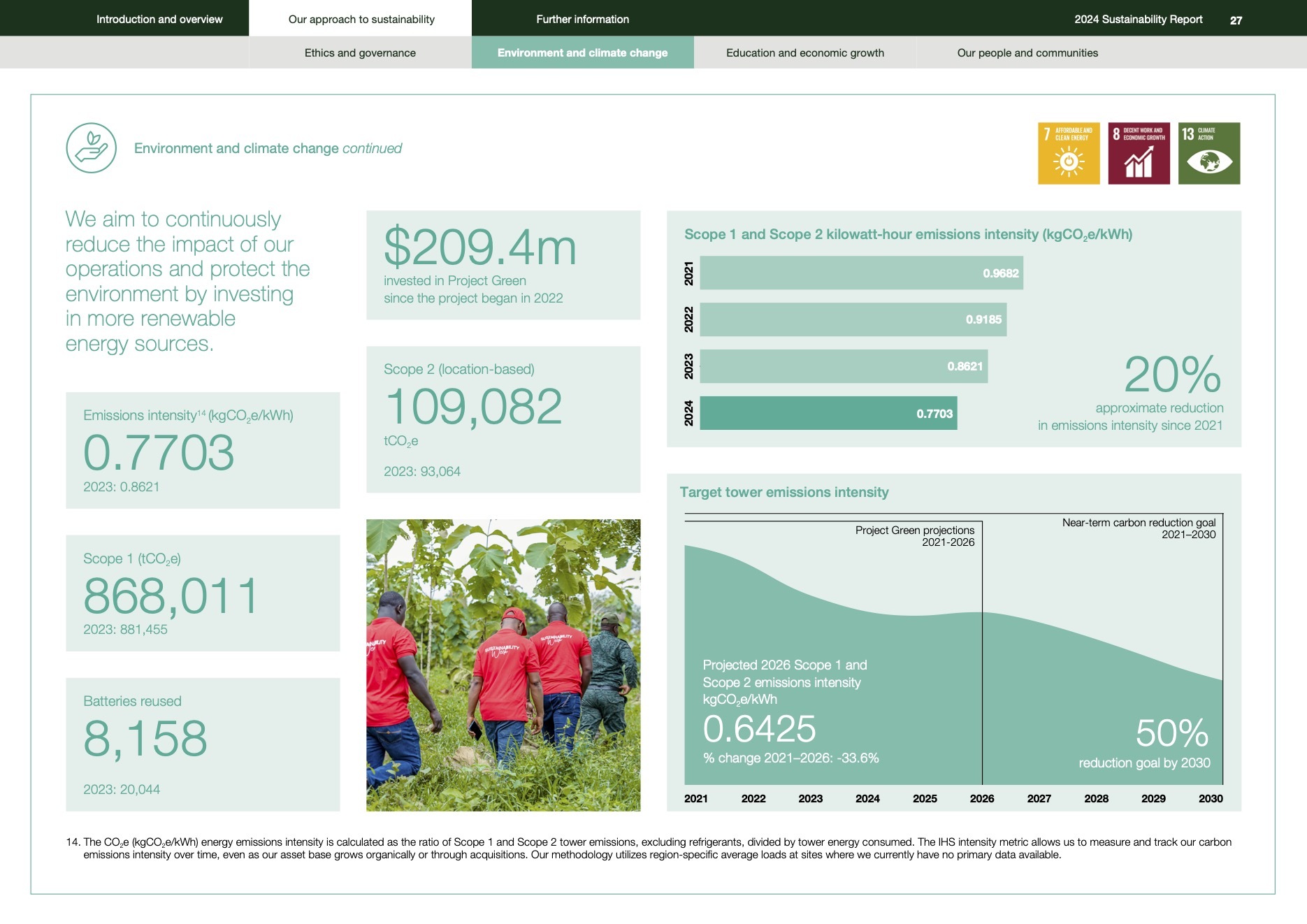Click the sun symbol inside SDG 7 tile
1307x924 pixels.
pos(1069,163)
